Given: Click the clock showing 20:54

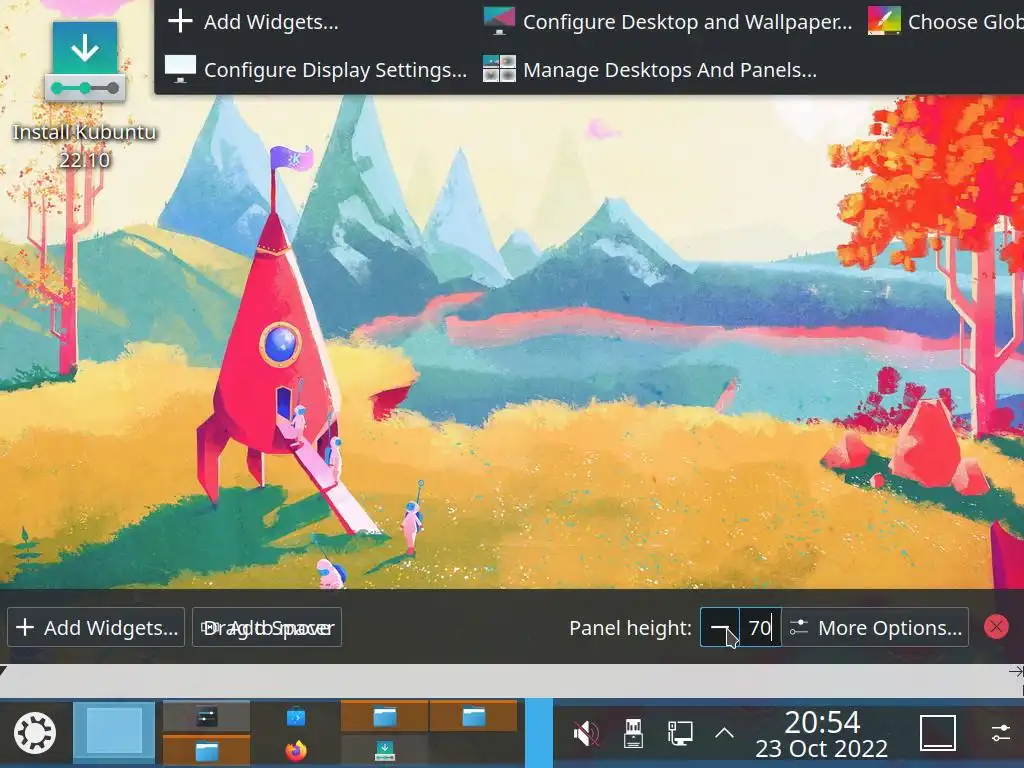Looking at the screenshot, I should pyautogui.click(x=822, y=734).
